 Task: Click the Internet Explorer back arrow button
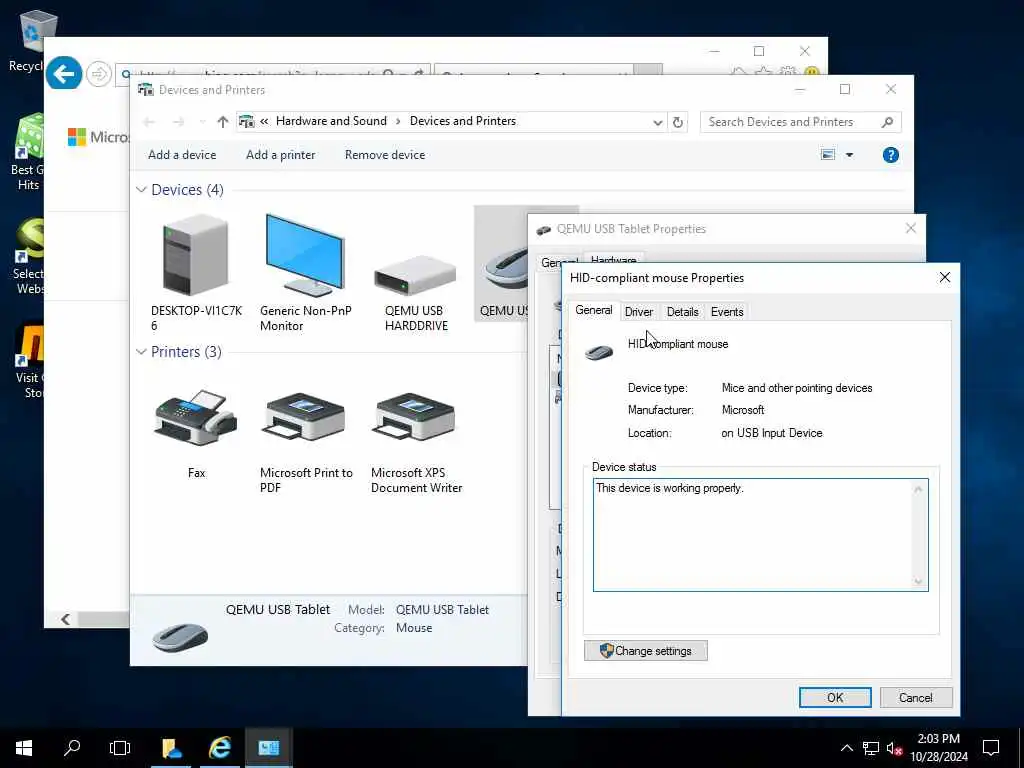[x=64, y=74]
